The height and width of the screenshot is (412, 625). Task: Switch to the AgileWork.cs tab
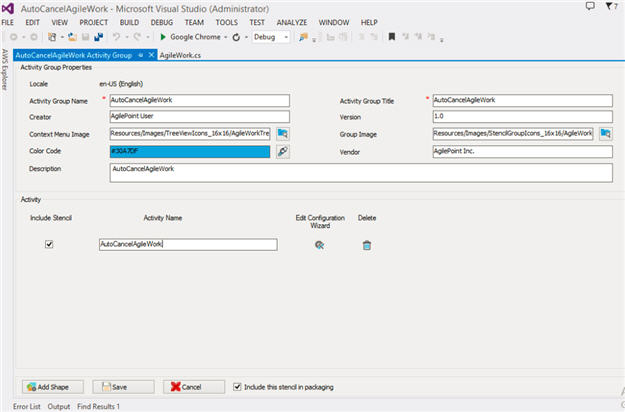pyautogui.click(x=180, y=55)
